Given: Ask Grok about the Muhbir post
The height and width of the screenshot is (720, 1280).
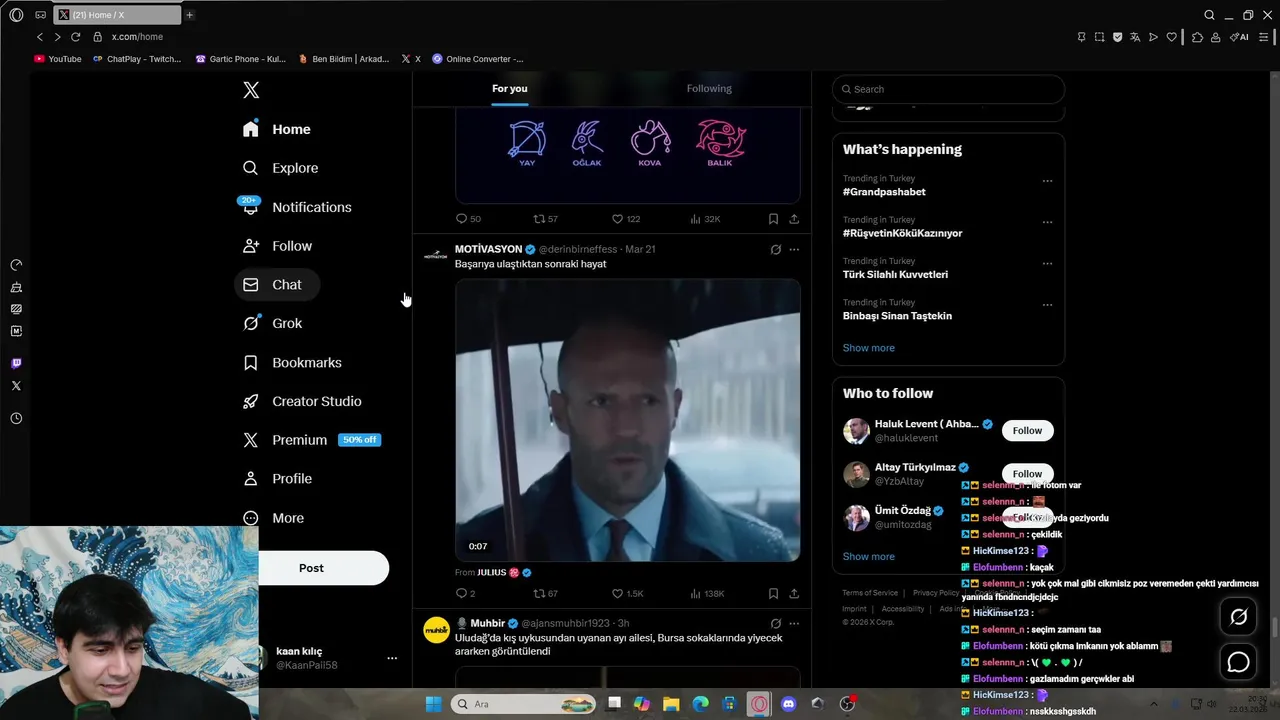Looking at the screenshot, I should click(x=775, y=623).
